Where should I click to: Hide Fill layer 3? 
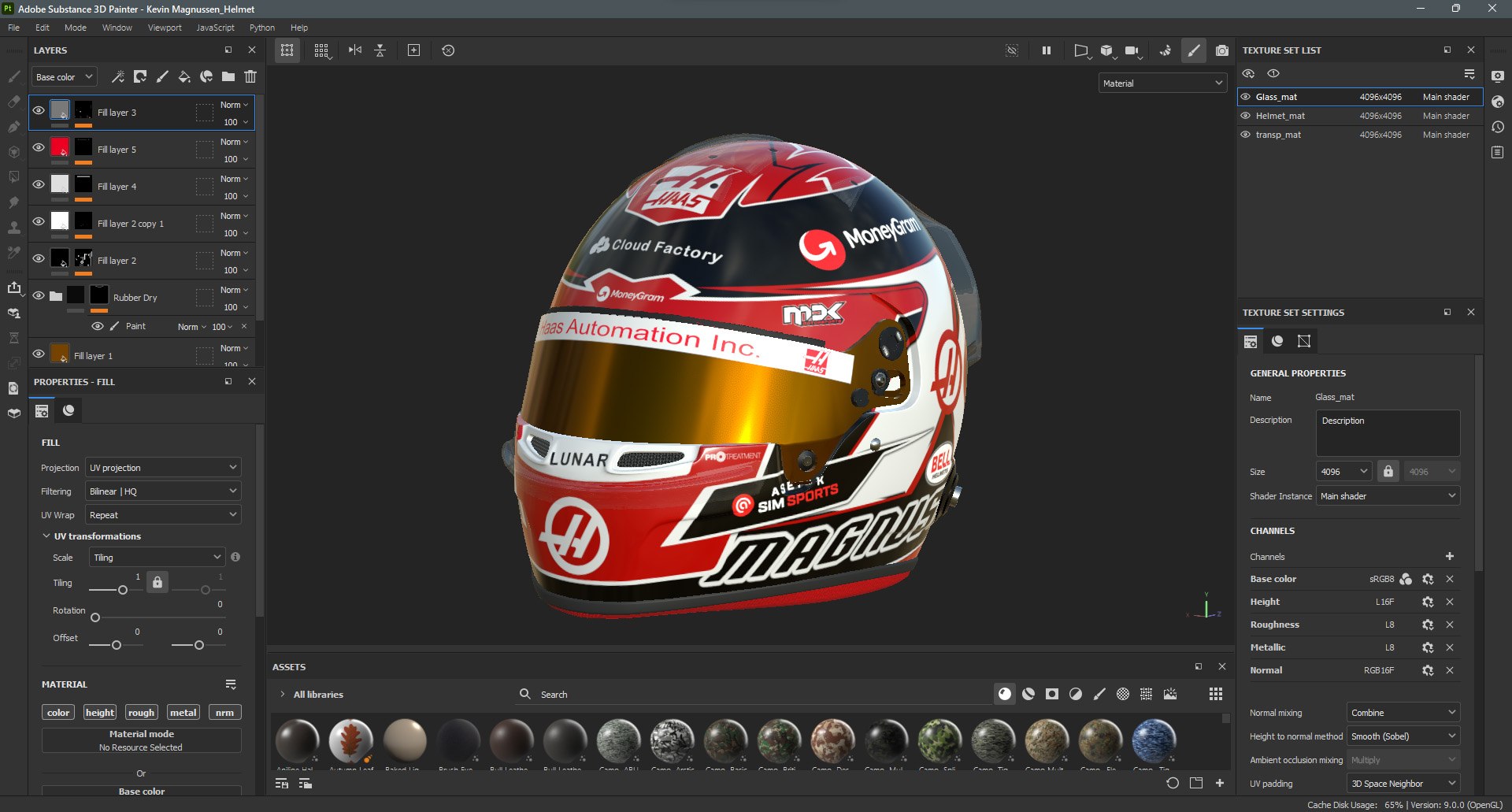(x=39, y=110)
